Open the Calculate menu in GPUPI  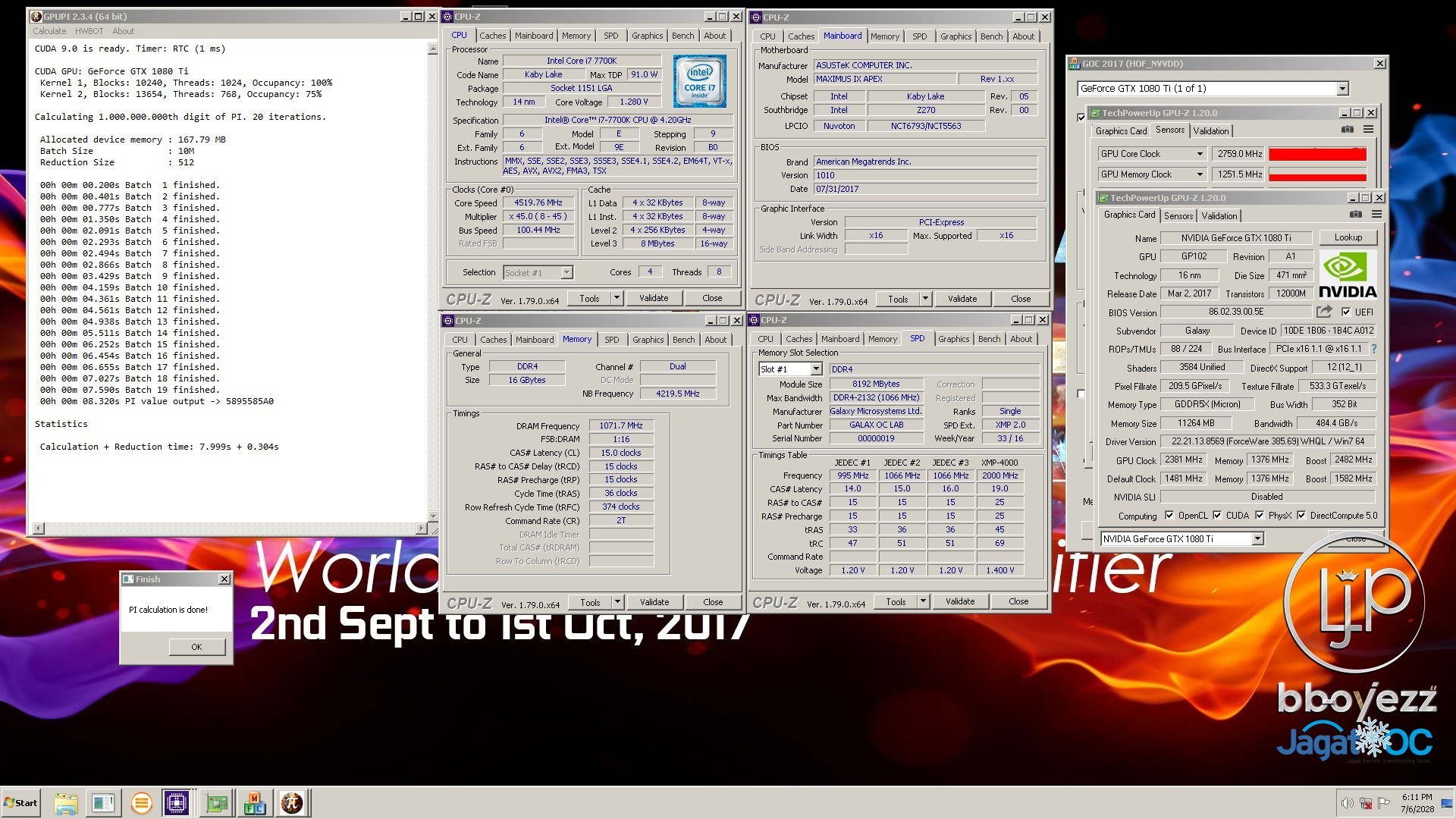pyautogui.click(x=49, y=31)
